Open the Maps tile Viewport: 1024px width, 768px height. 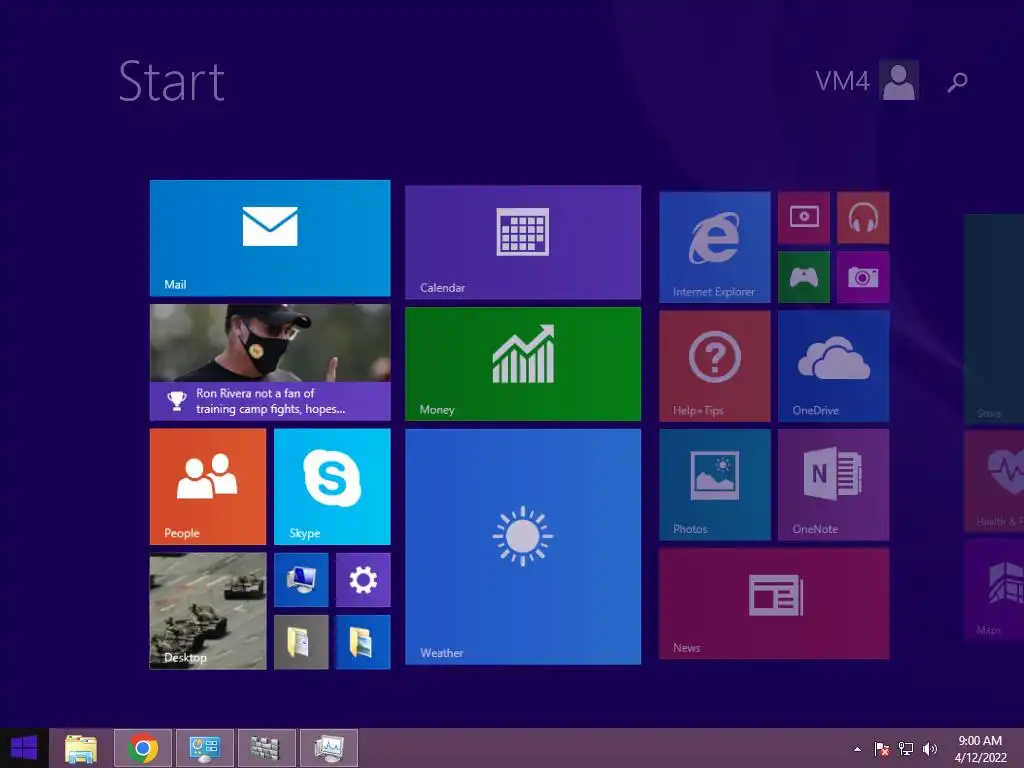pos(994,590)
